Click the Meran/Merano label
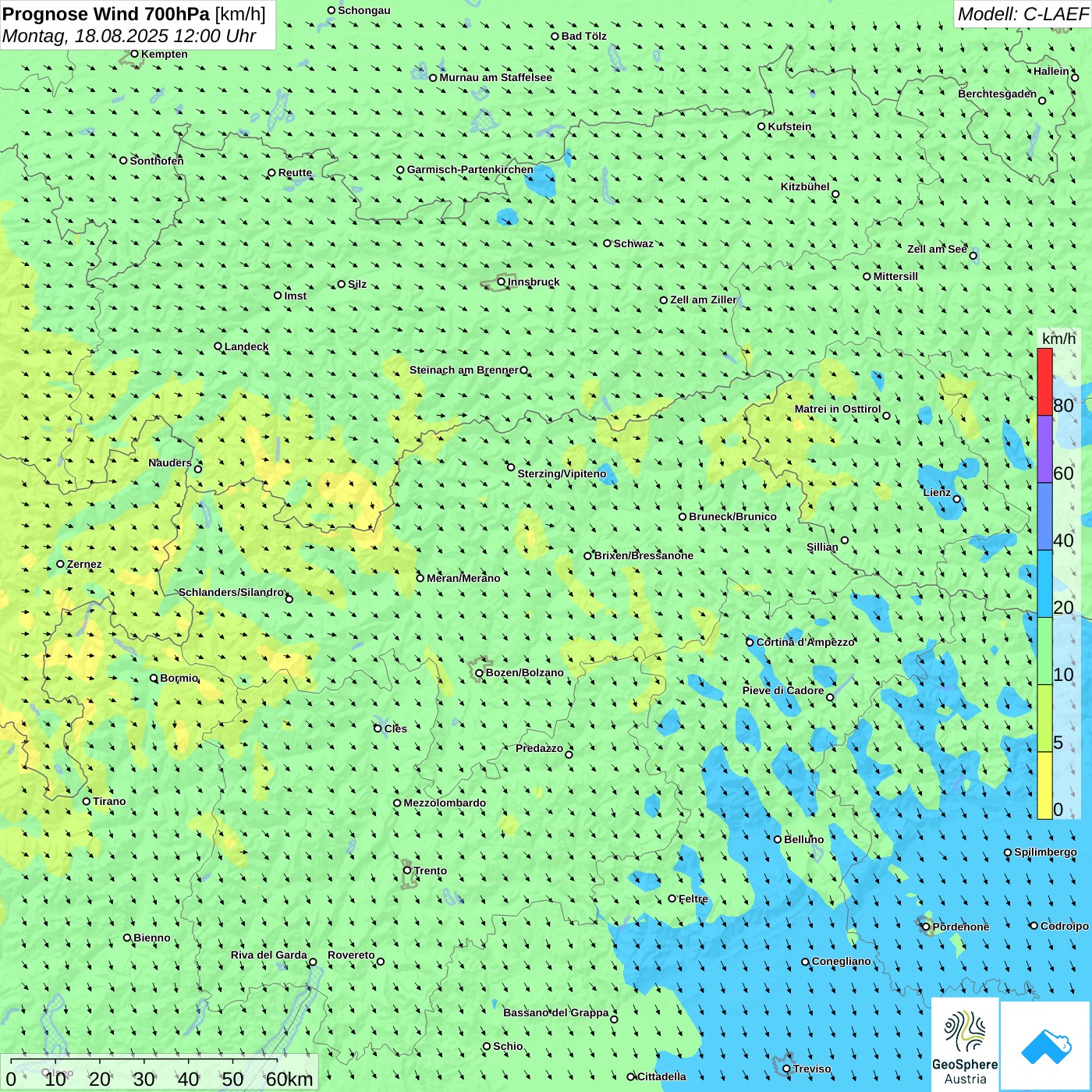The image size is (1092, 1092). pos(463,578)
